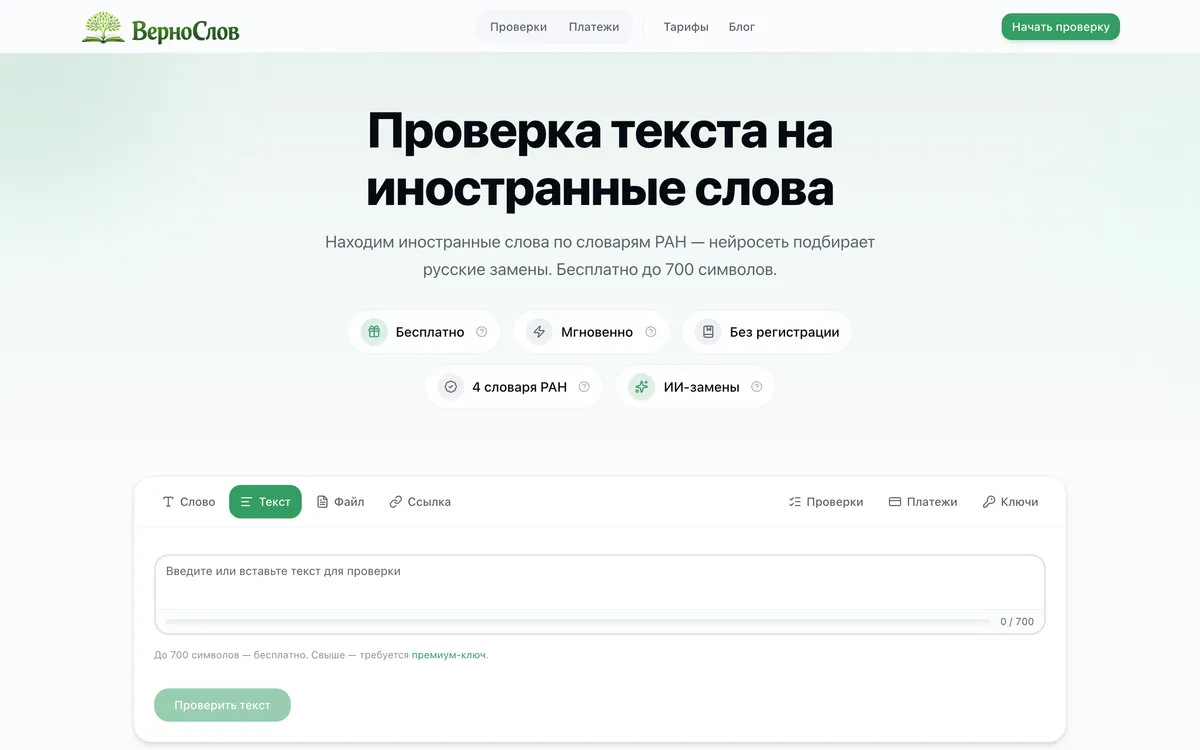The image size is (1200, 750).
Task: Click the document icon beside Без регистрации
Action: tap(708, 332)
